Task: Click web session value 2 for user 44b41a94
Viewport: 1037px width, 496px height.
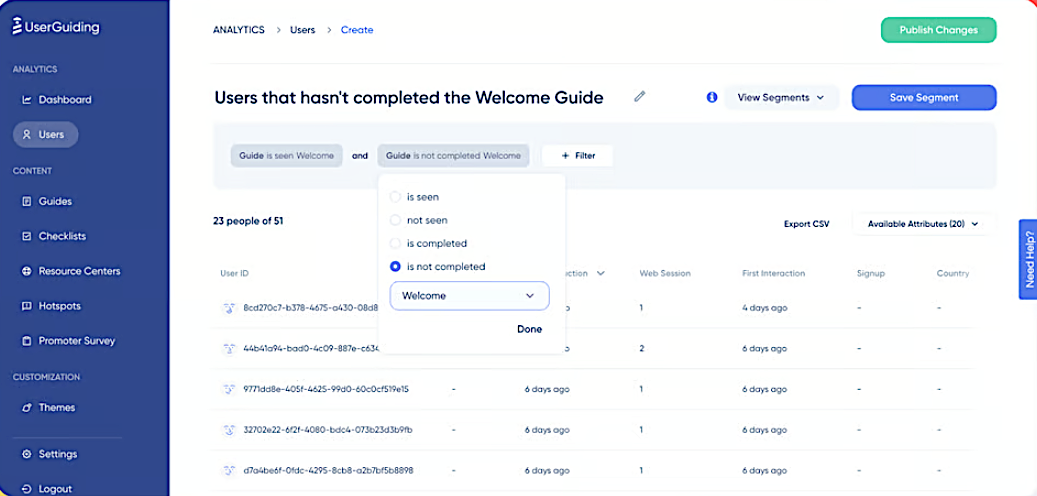Action: click(x=642, y=349)
